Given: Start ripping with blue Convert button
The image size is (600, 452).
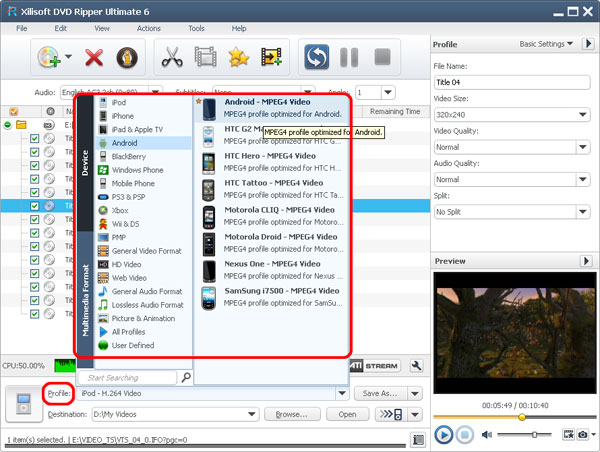Looking at the screenshot, I should point(316,57).
